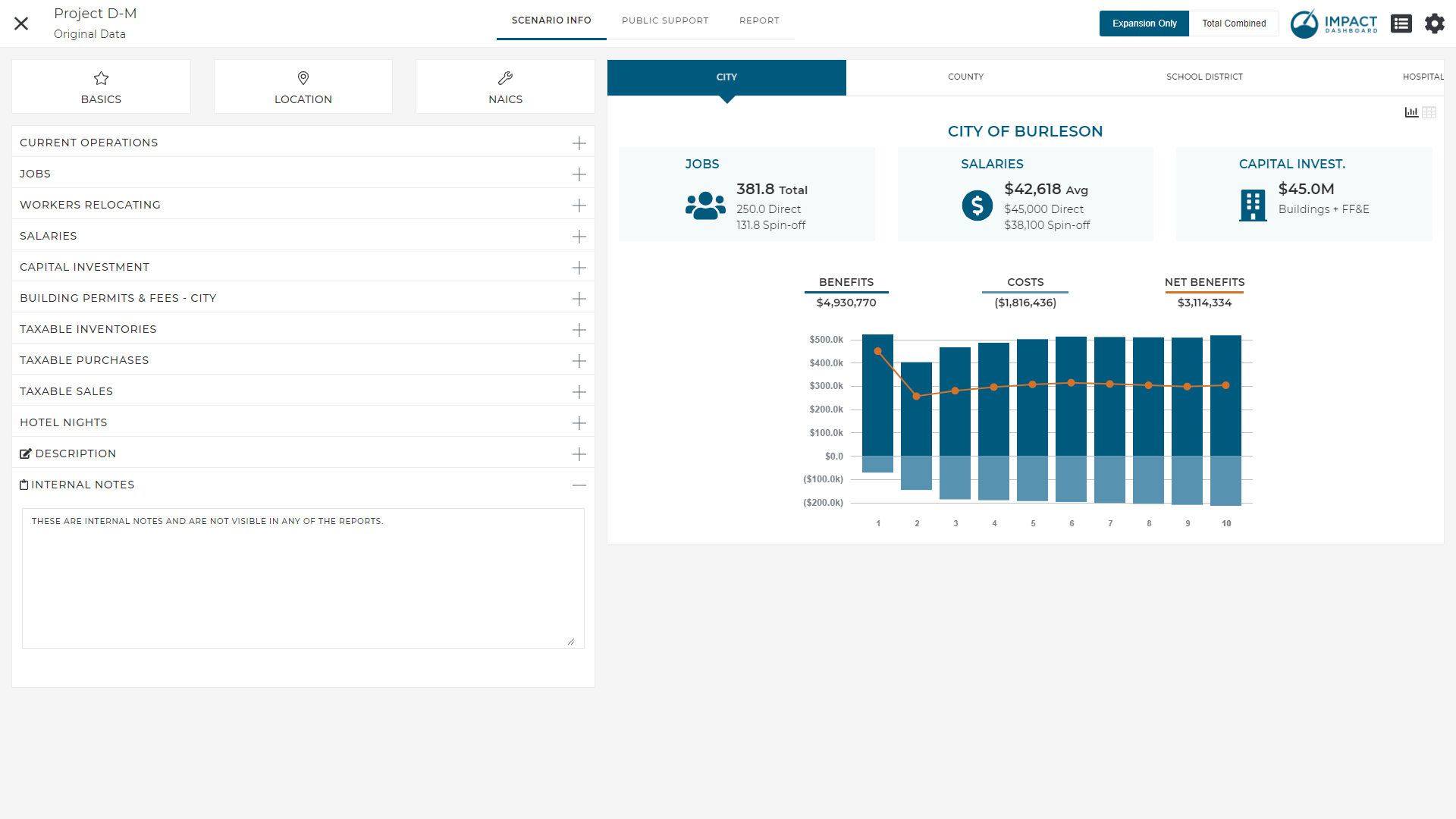Open the School District tab

(x=1204, y=77)
